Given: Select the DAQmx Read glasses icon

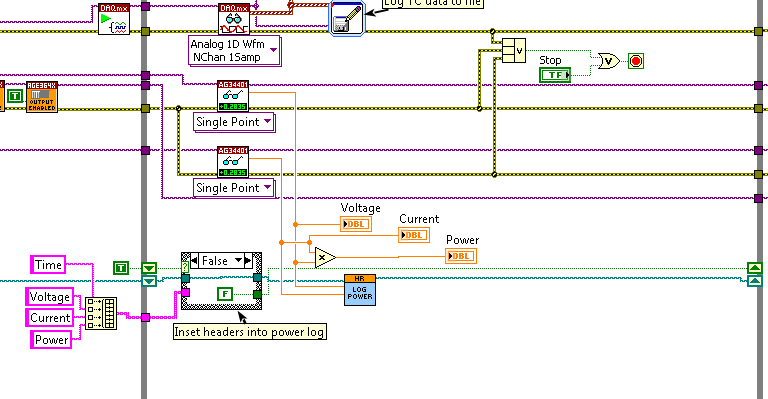Looking at the screenshot, I should 234,19.
